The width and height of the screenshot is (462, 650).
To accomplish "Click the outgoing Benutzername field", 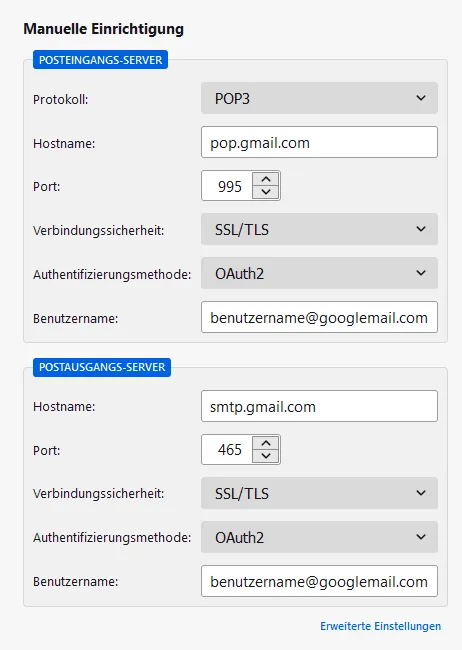I will (x=319, y=581).
